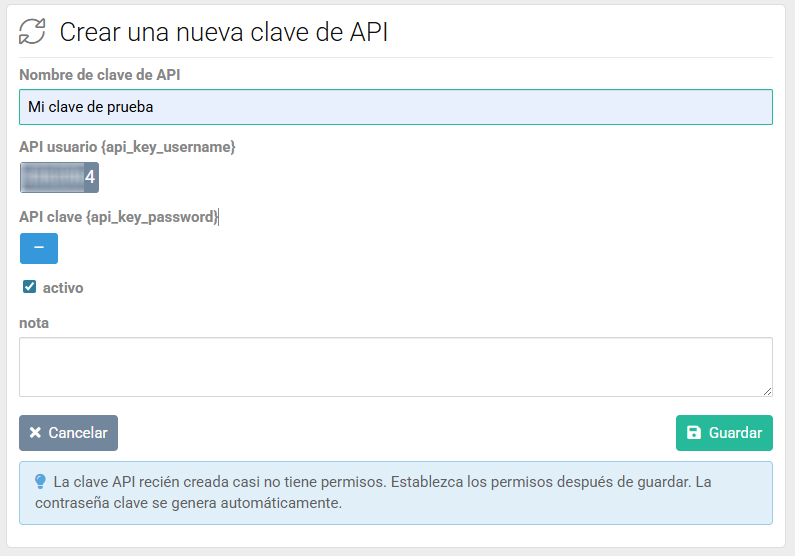795x556 pixels.
Task: Click inside the nota textarea
Action: [x=396, y=367]
